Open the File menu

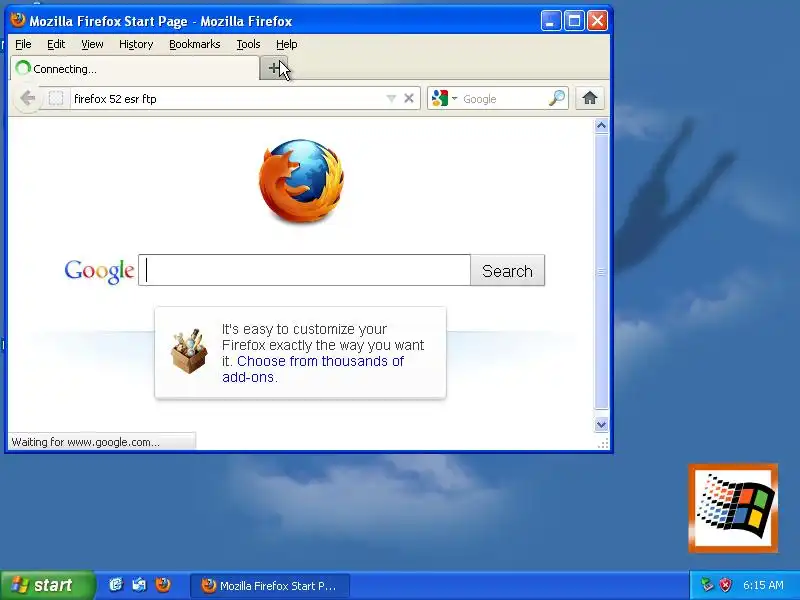tap(23, 44)
